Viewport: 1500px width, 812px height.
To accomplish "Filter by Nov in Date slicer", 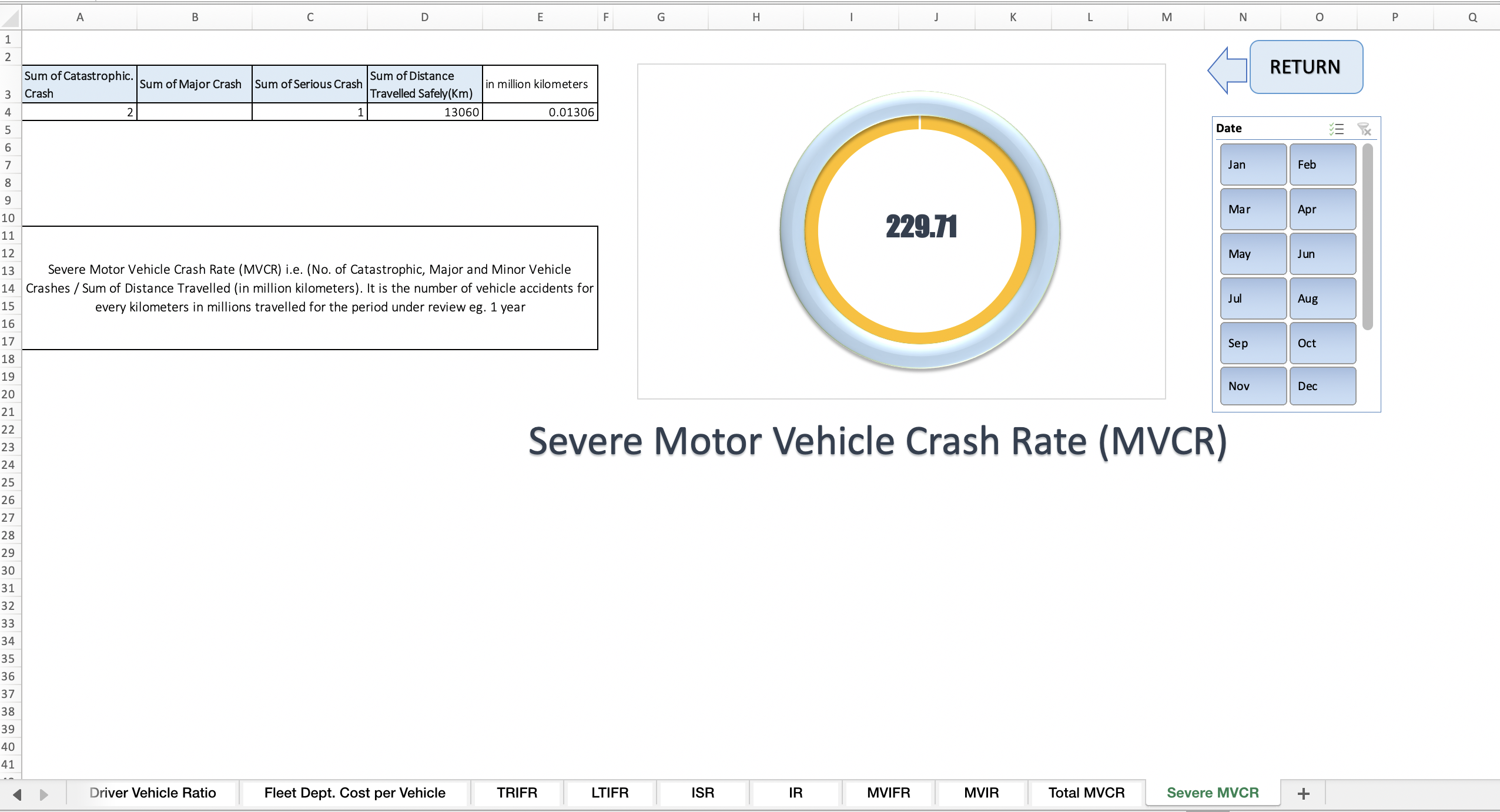I will pos(1253,386).
